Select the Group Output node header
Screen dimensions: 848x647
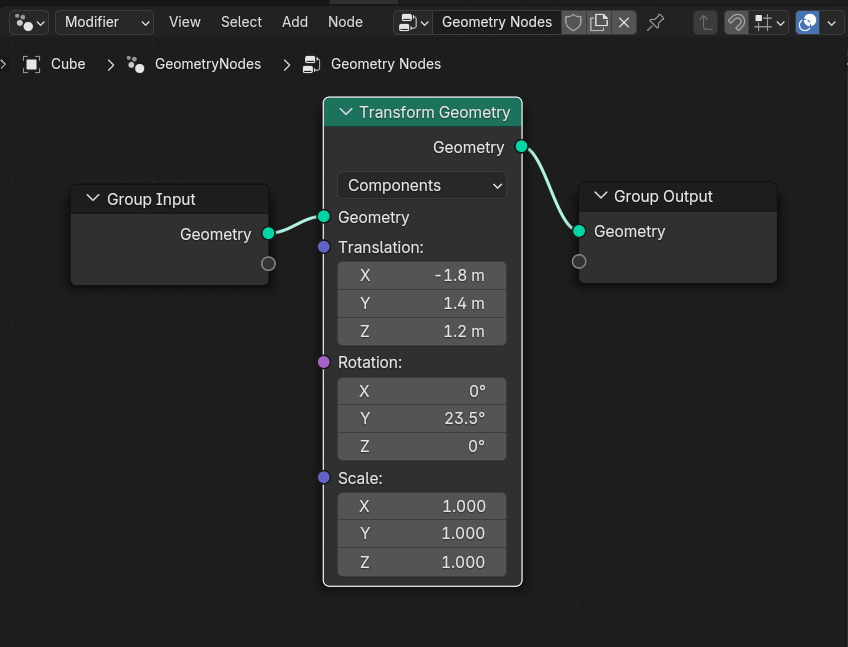click(678, 196)
